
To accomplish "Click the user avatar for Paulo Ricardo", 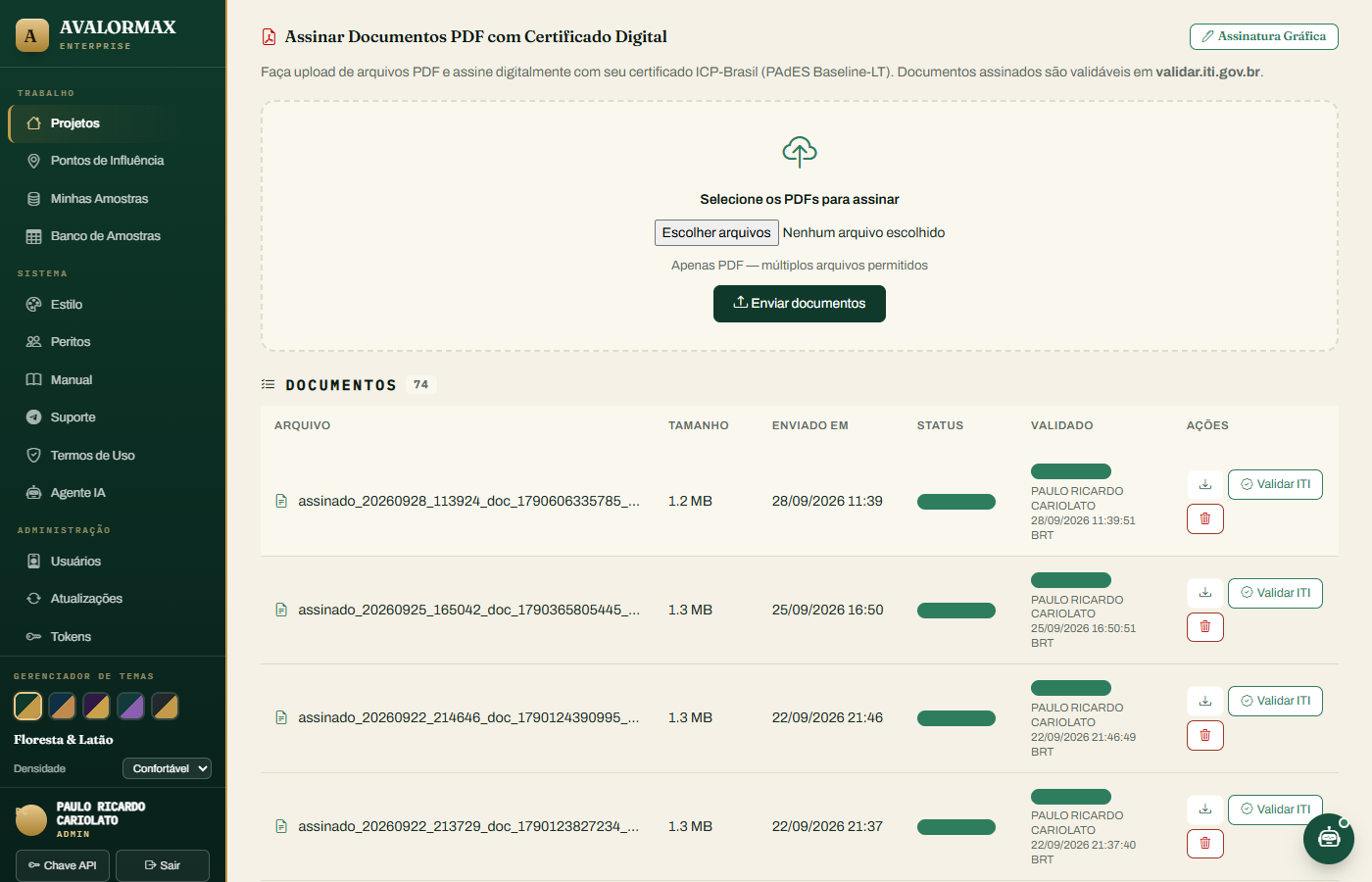I will pos(31,819).
